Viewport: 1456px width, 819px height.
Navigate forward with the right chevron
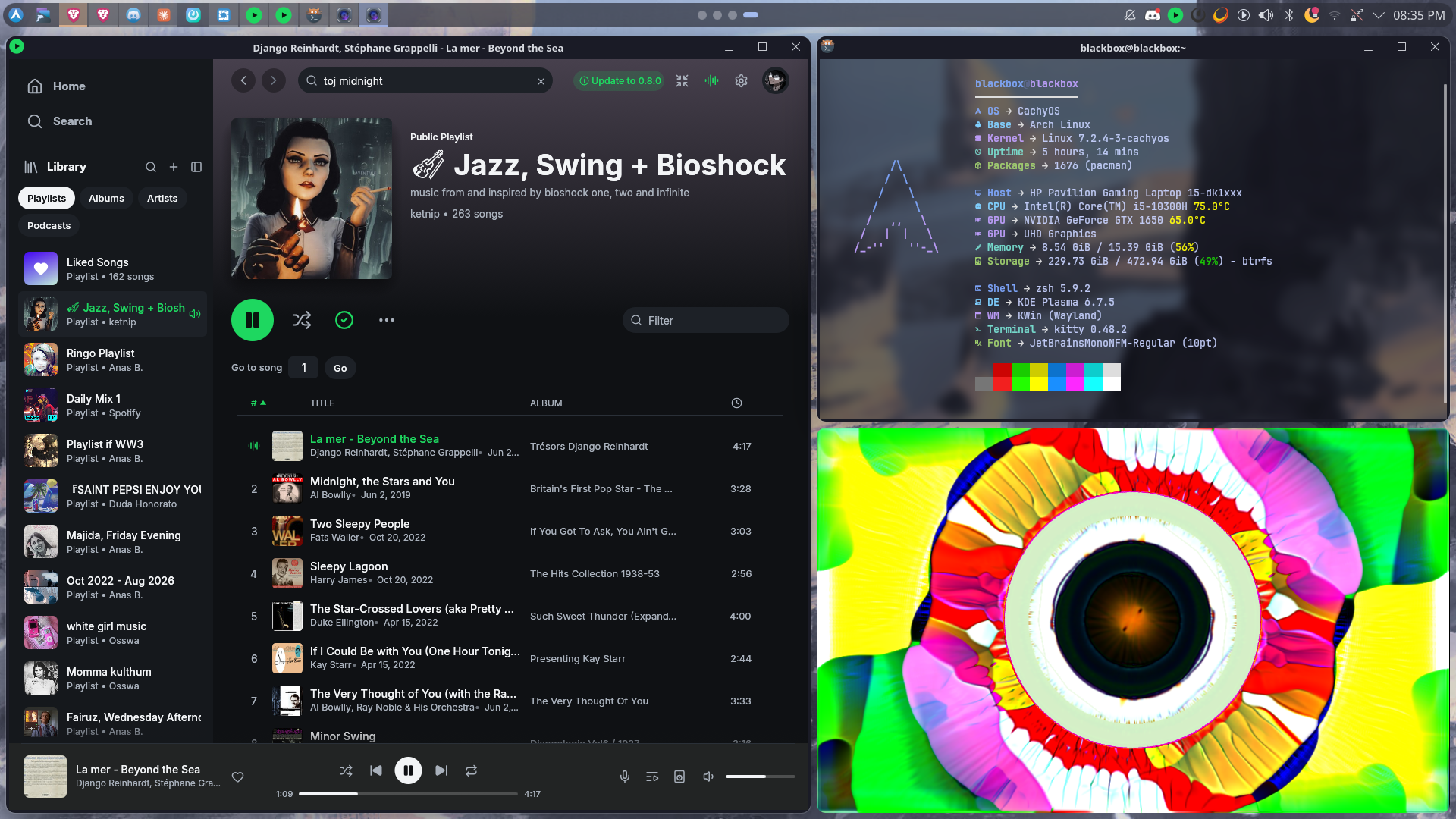[x=274, y=80]
